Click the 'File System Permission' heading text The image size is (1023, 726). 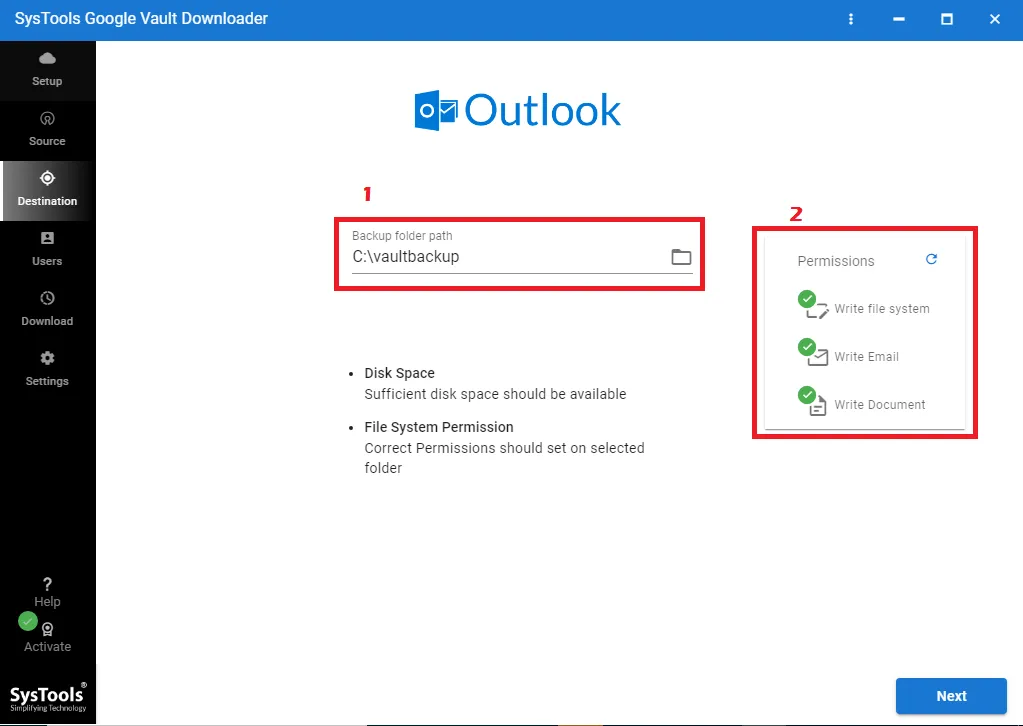click(x=438, y=427)
